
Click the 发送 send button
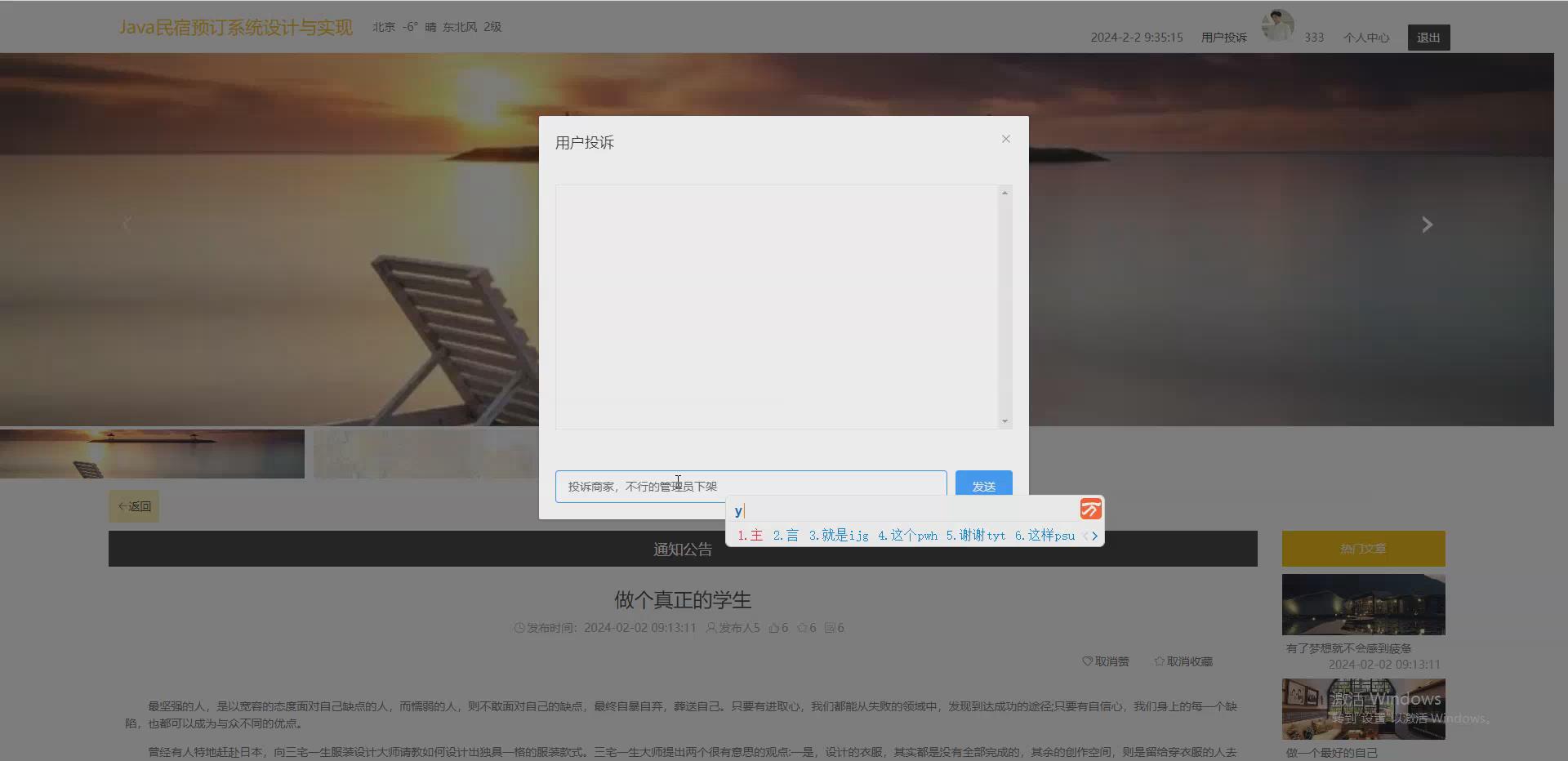point(983,484)
